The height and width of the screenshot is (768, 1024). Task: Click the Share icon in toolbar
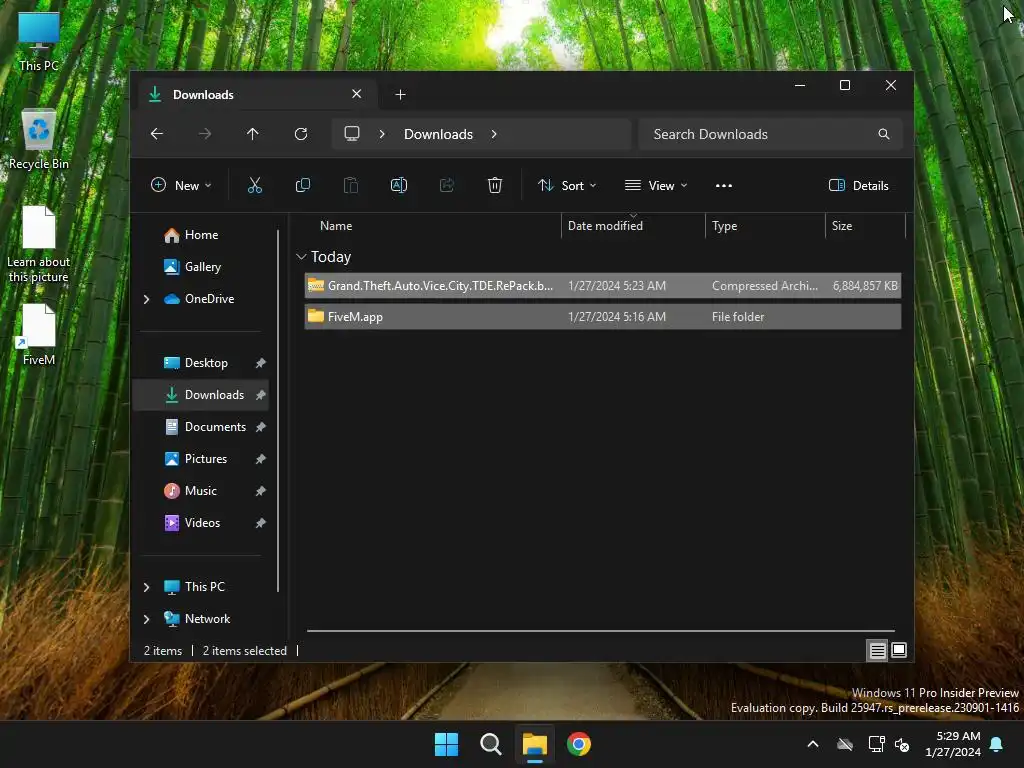447,185
